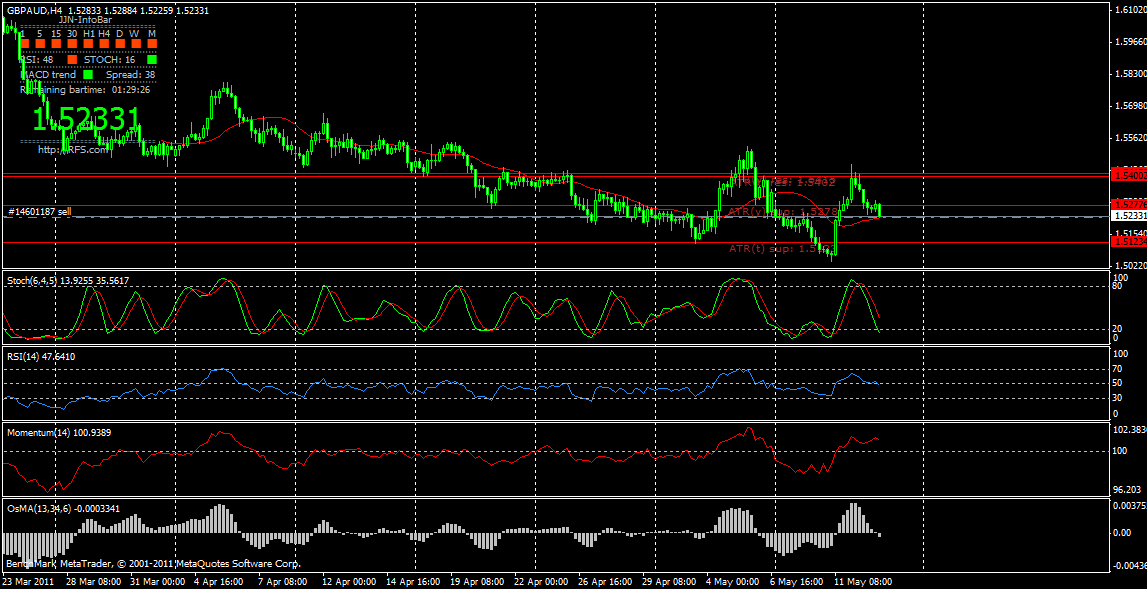Click the white current price tag 1.52331
The width and height of the screenshot is (1147, 589).
[x=1127, y=217]
